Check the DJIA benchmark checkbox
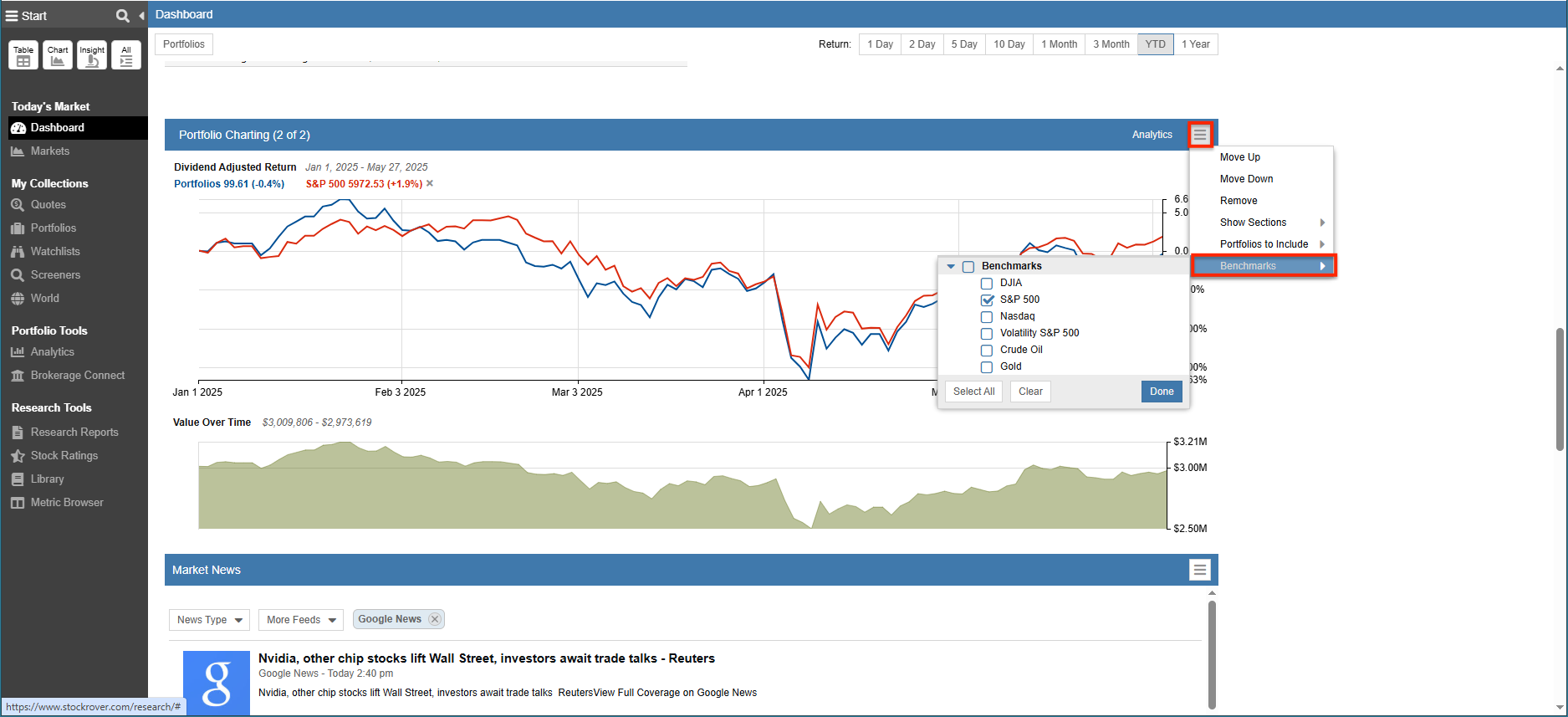 tap(987, 284)
